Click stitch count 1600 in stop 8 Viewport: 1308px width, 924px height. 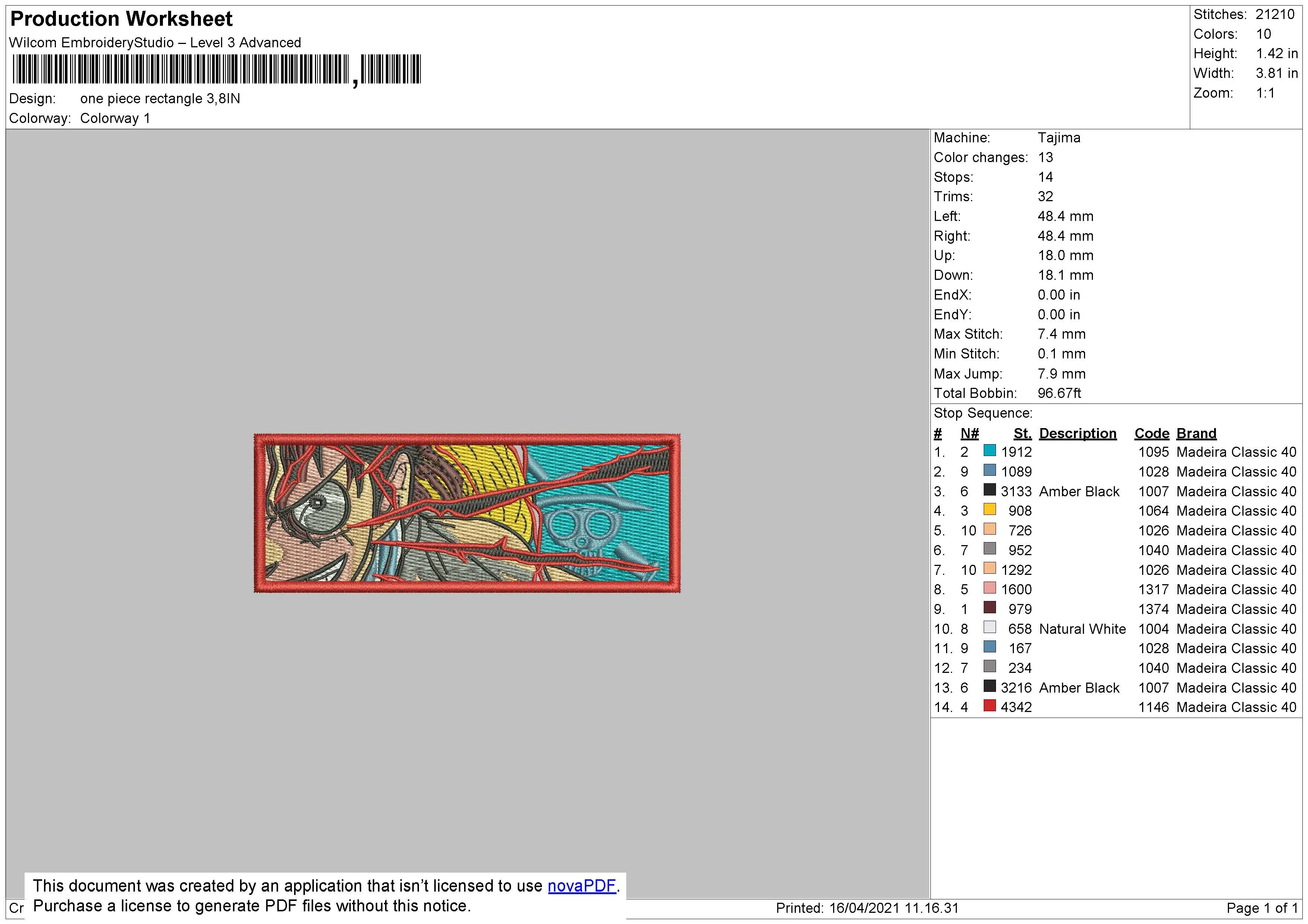1017,589
